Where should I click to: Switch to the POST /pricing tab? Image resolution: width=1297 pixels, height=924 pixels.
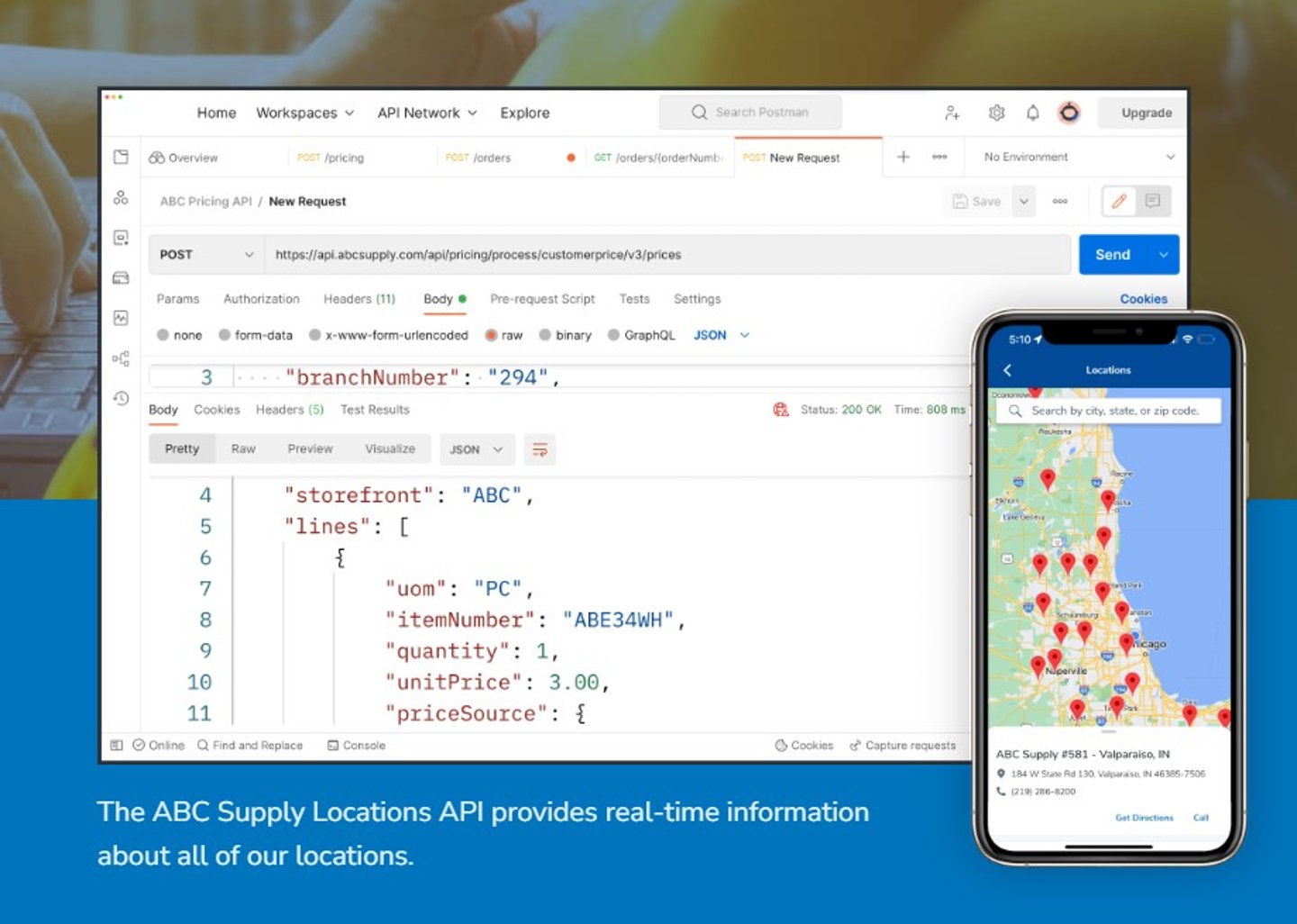[331, 158]
